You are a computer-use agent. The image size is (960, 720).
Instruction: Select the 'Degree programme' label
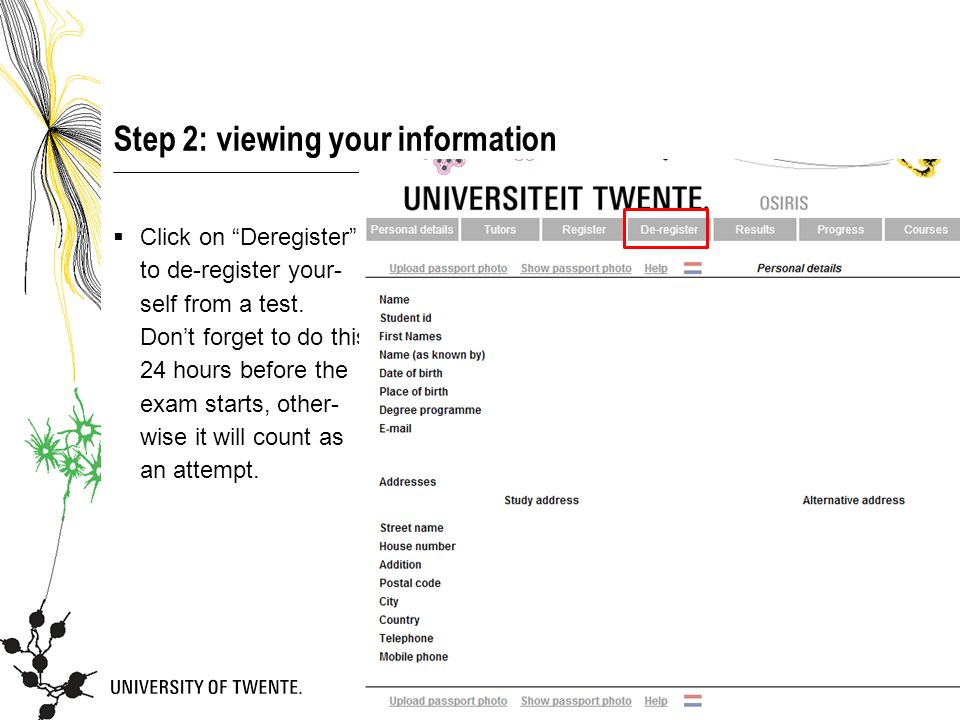click(430, 410)
